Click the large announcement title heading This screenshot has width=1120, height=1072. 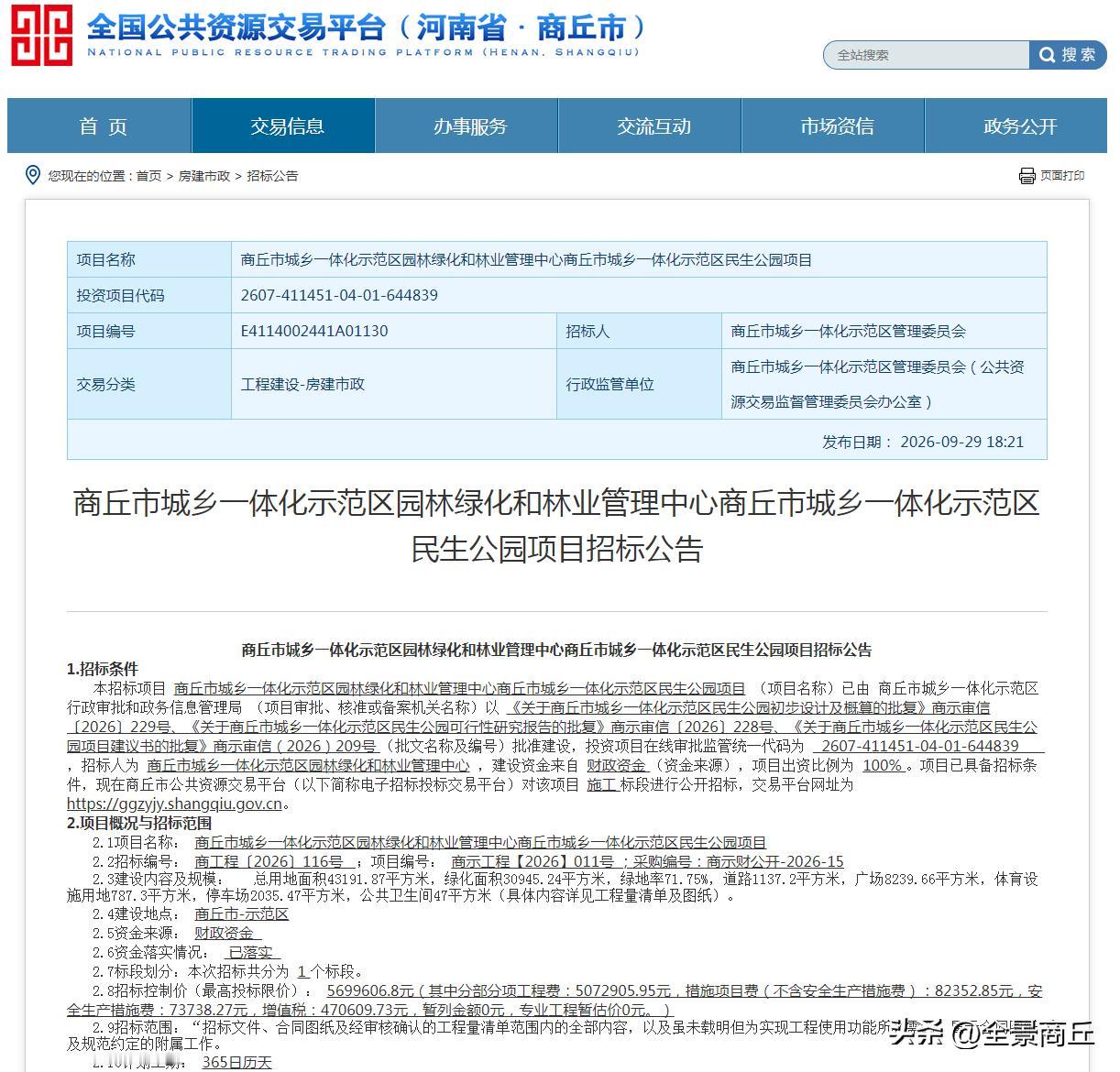tap(556, 526)
